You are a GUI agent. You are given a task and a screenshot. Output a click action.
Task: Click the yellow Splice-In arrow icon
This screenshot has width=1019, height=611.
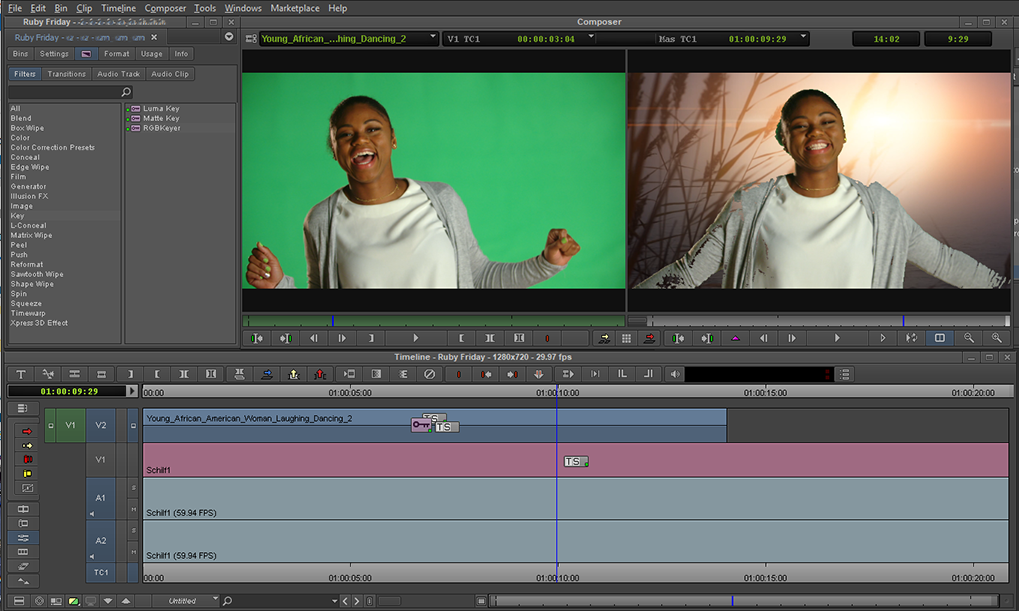(x=294, y=373)
